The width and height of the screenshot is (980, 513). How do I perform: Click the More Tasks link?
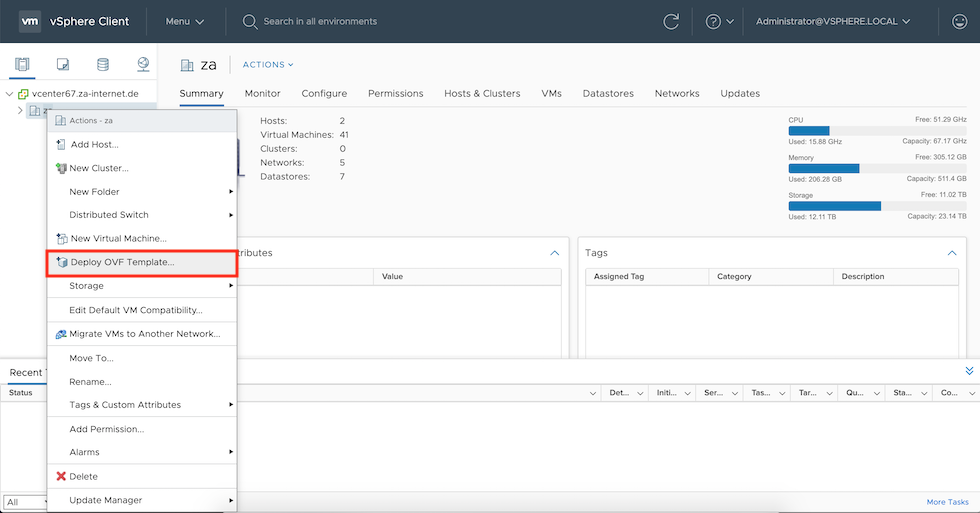point(948,502)
